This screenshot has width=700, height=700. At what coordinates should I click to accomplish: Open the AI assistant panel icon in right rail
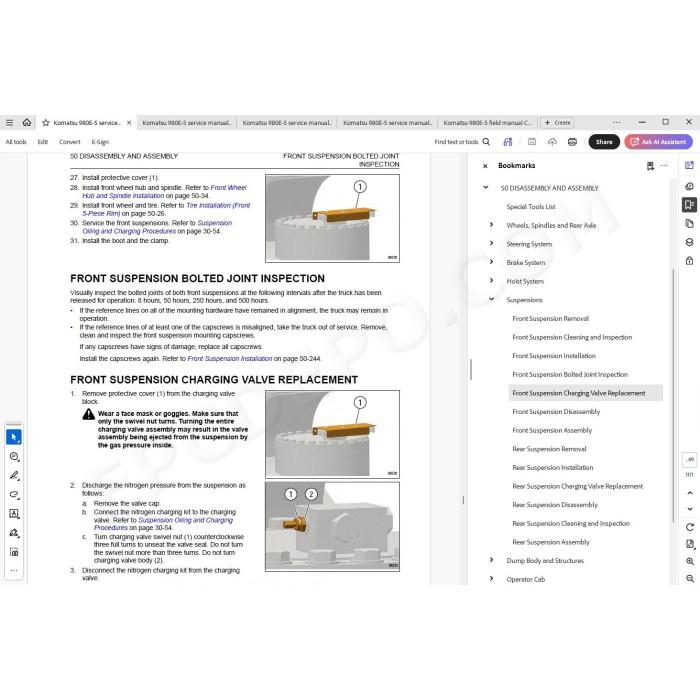pyautogui.click(x=689, y=165)
